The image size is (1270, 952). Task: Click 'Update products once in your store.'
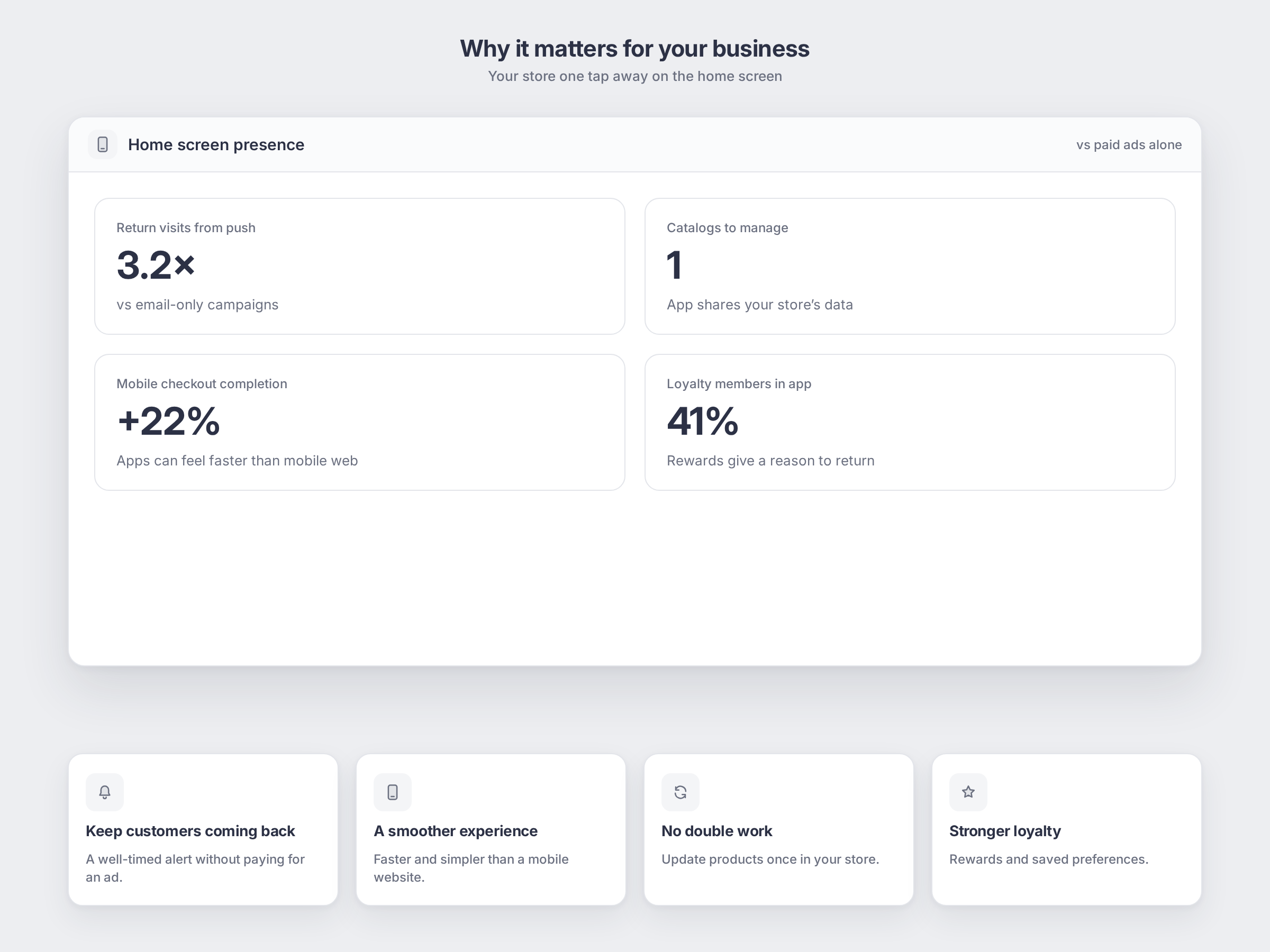[770, 859]
